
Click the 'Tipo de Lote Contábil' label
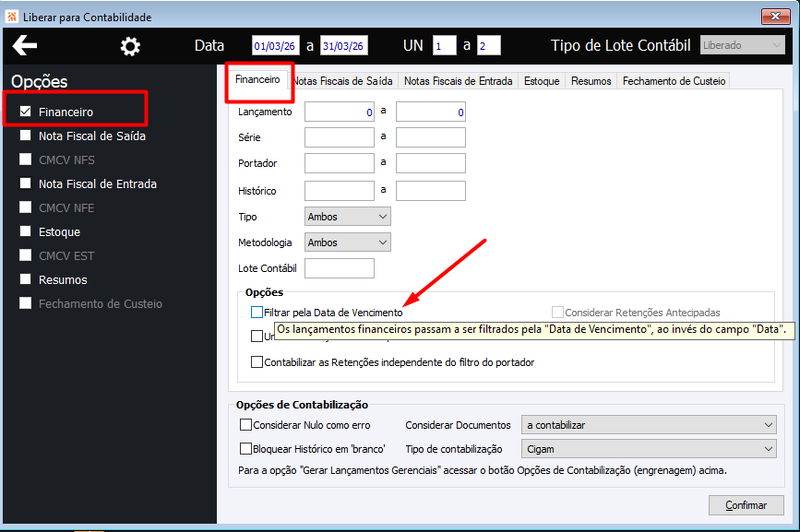pos(620,45)
